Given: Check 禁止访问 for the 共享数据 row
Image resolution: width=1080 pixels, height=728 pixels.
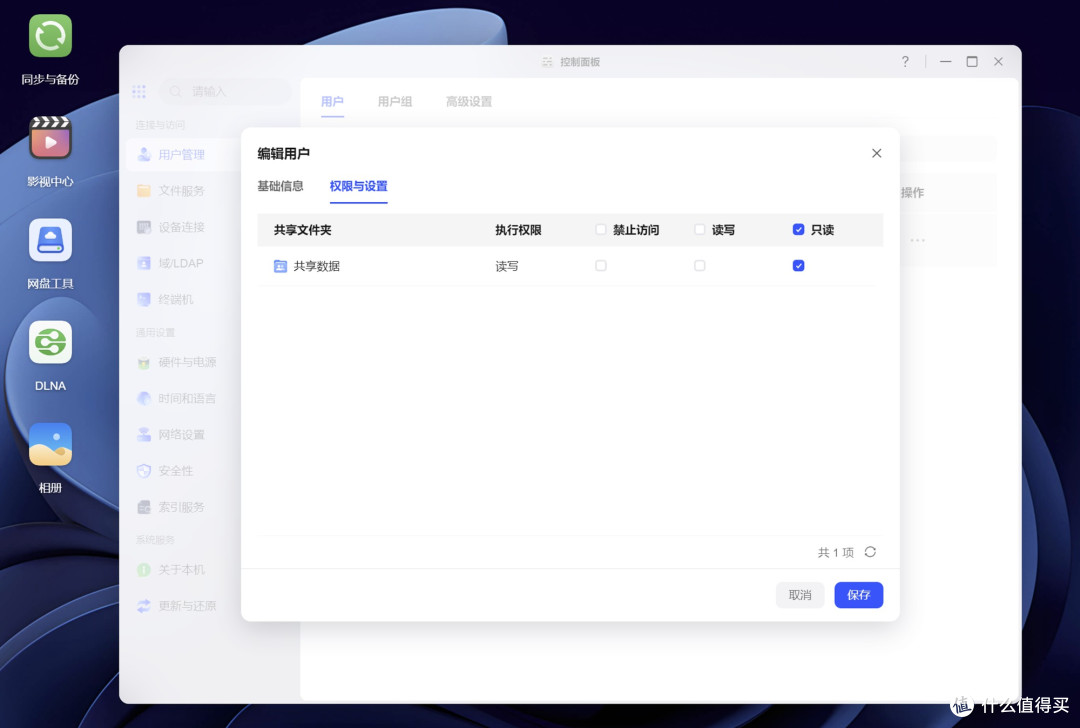Looking at the screenshot, I should tap(601, 266).
